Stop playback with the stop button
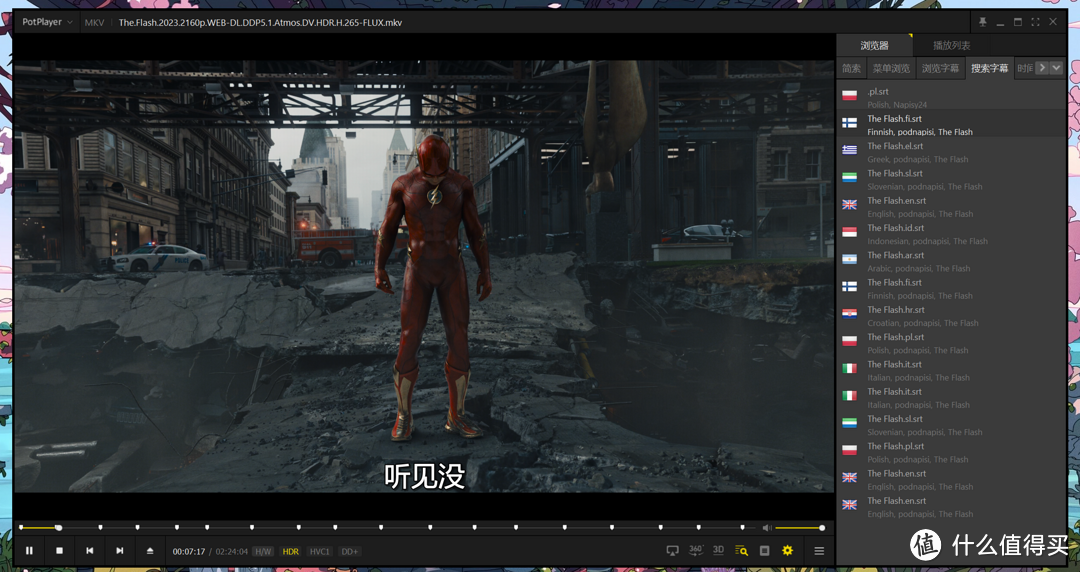This screenshot has height=572, width=1080. (x=59, y=551)
